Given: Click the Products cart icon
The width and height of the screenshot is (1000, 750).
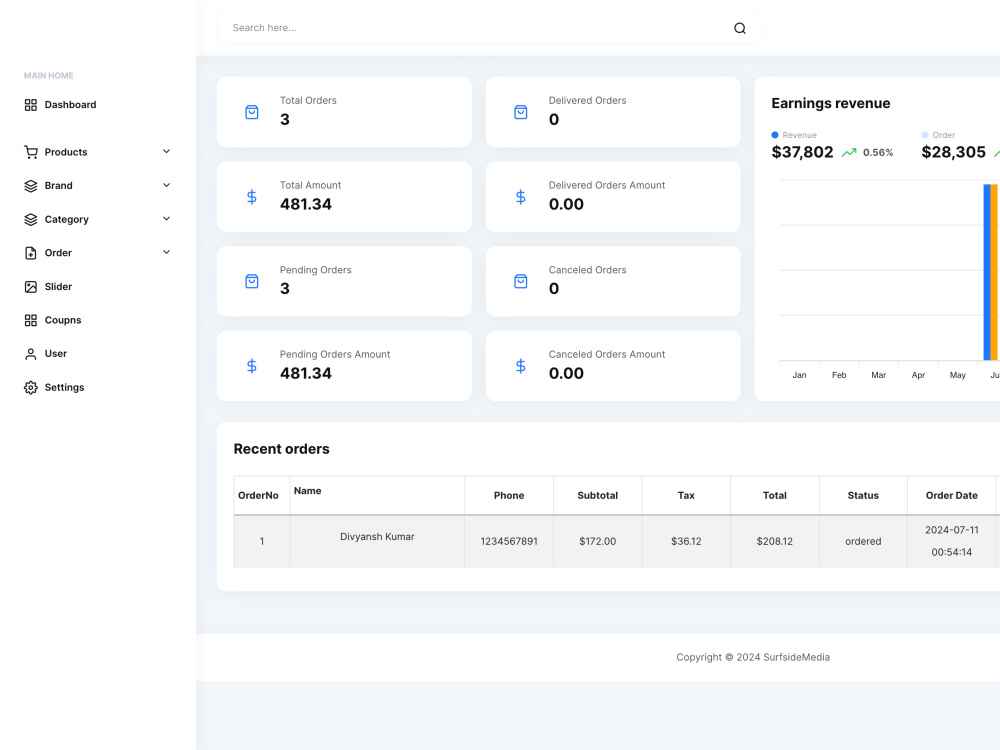Looking at the screenshot, I should coord(31,152).
